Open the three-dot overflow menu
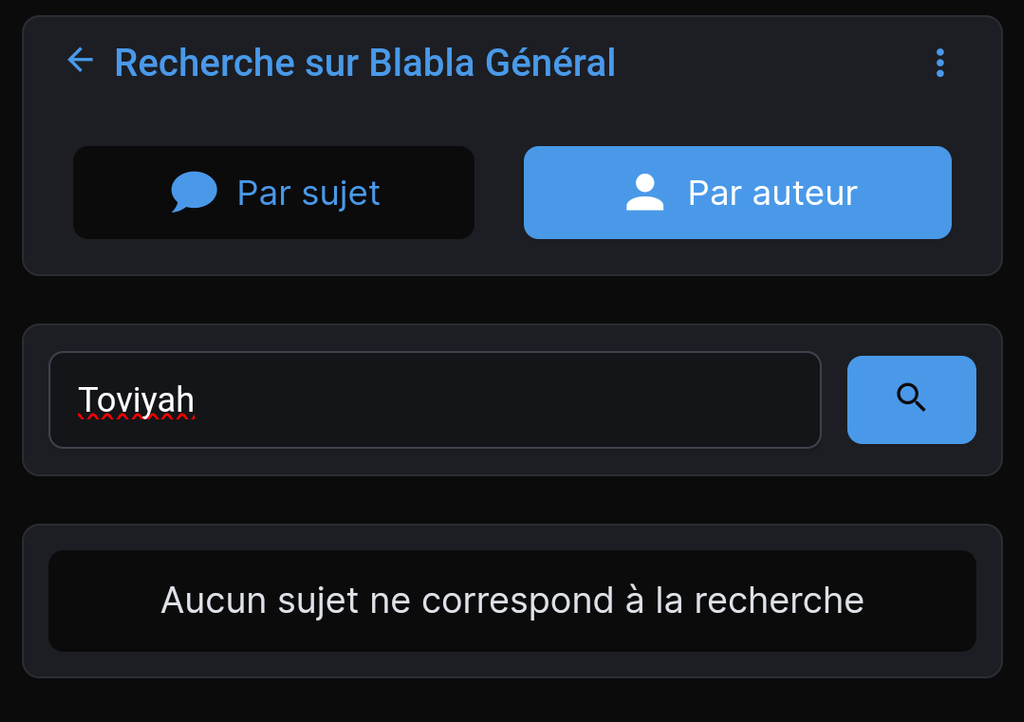Screen dimensions: 1024x722 tap(939, 63)
